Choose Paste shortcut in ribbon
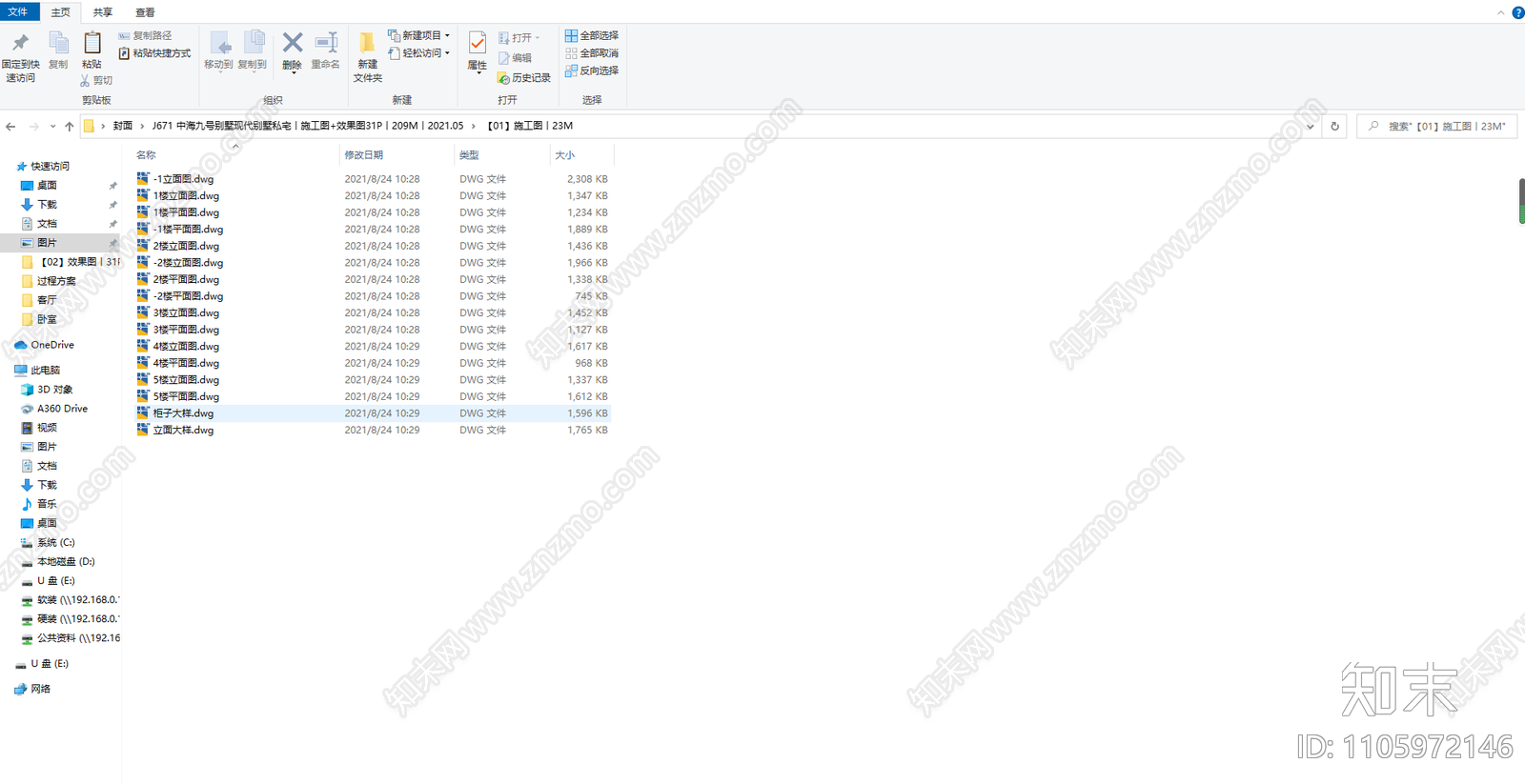This screenshot has width=1525, height=784. coord(154,53)
